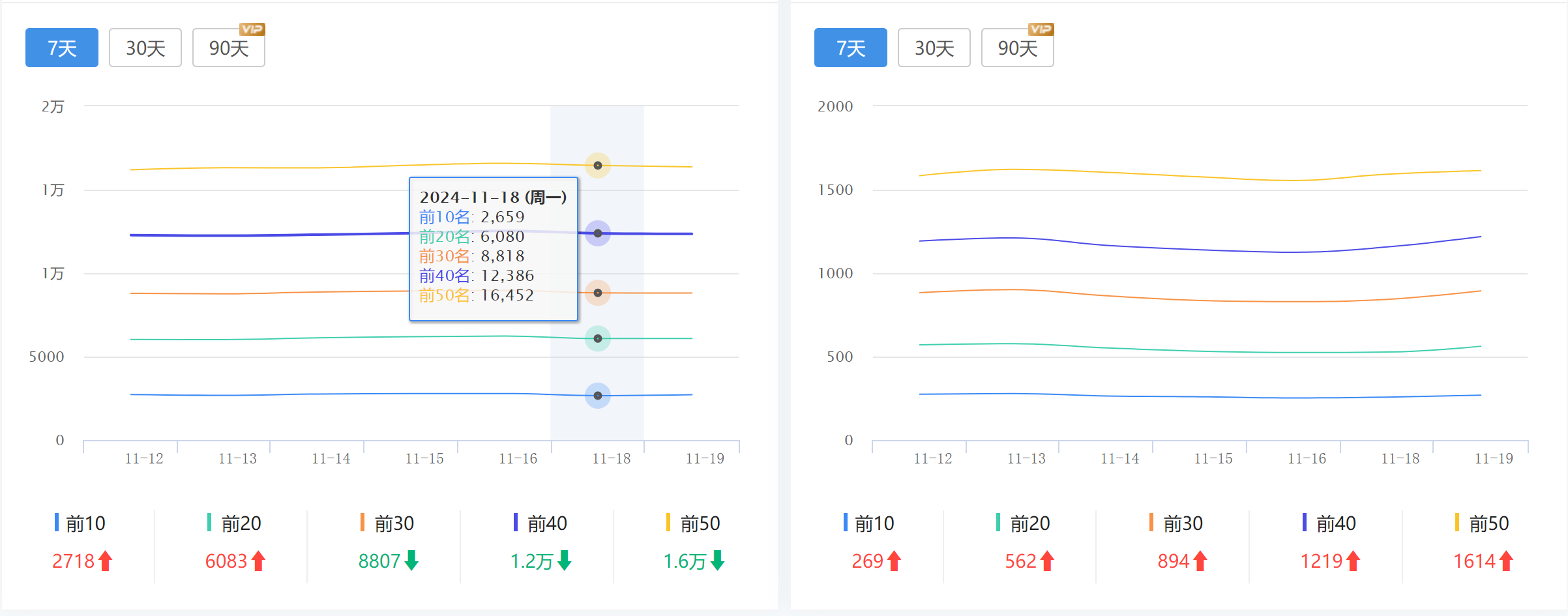Click orange 前30名 data point on 11-18
This screenshot has height=616, width=1568.
[598, 293]
